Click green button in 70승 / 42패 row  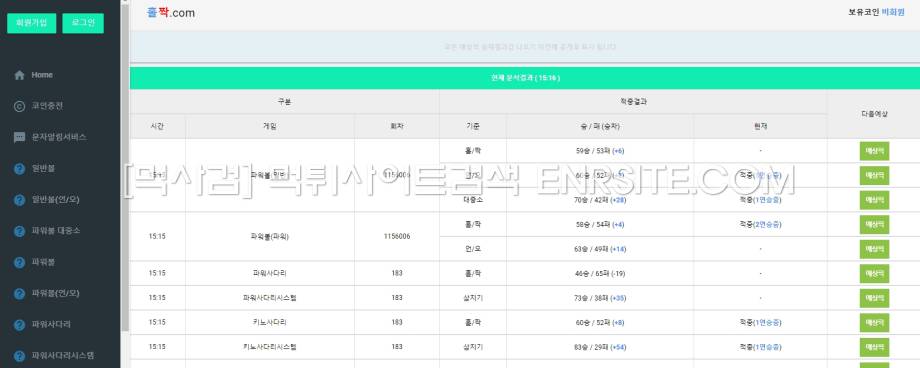[874, 200]
